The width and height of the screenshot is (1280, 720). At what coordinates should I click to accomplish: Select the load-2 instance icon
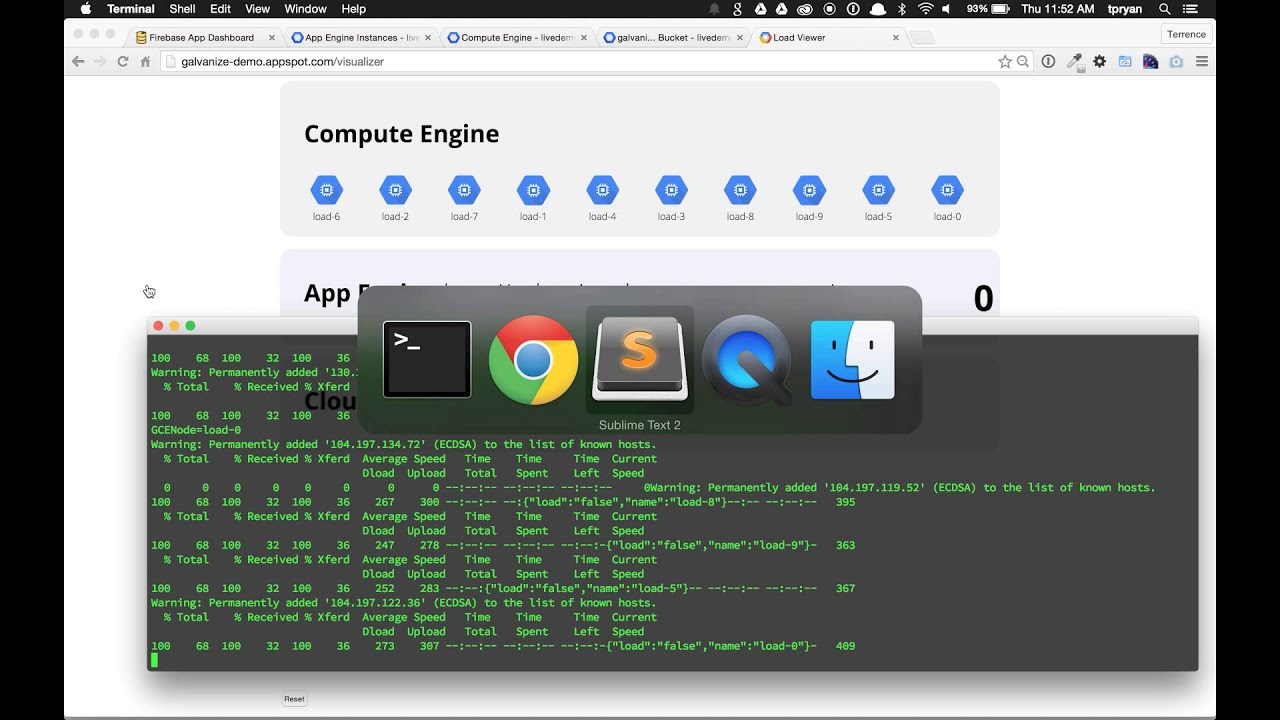pyautogui.click(x=395, y=190)
